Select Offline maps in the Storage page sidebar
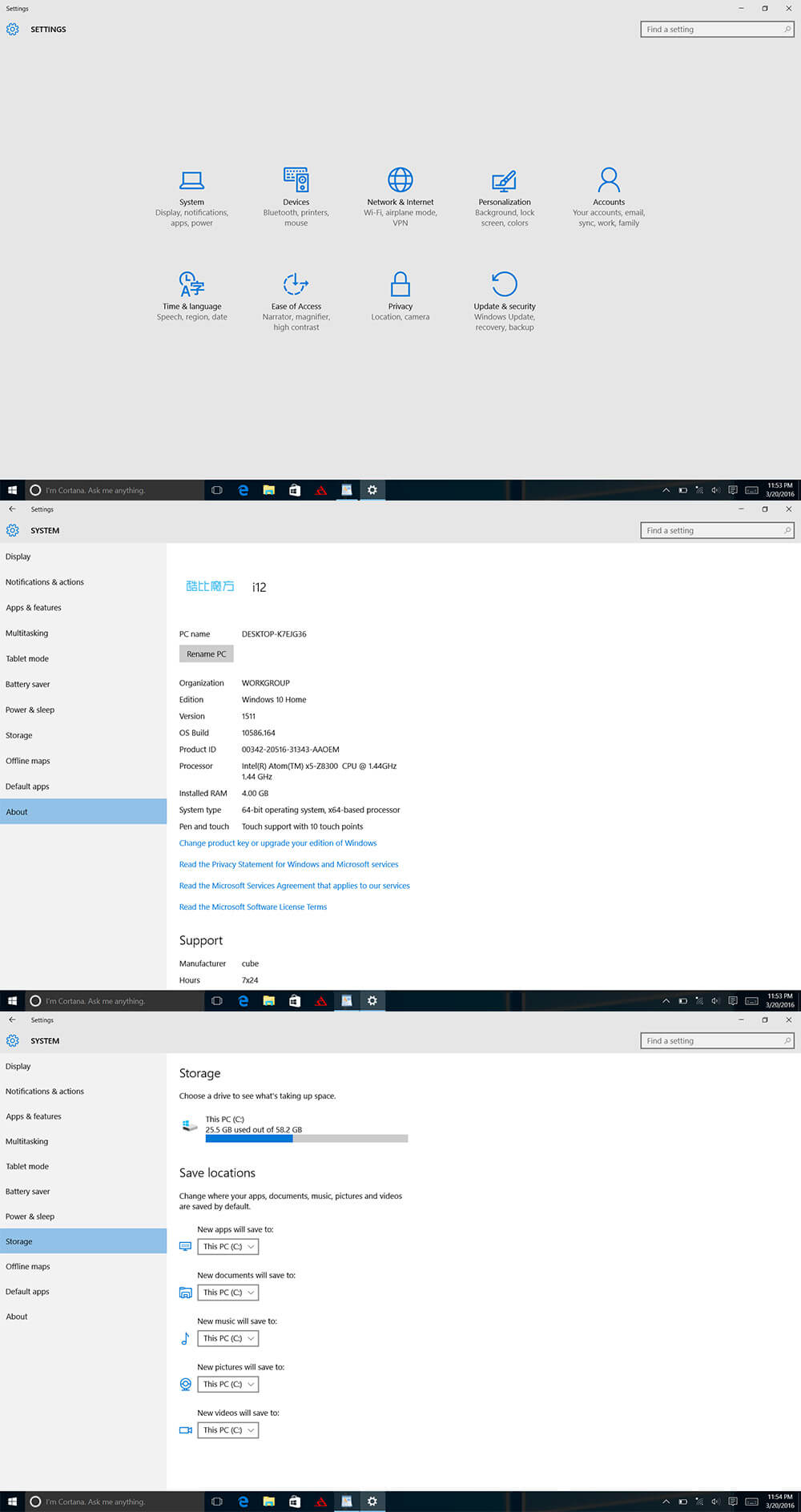Screen dimensions: 801x1512 (83, 1266)
